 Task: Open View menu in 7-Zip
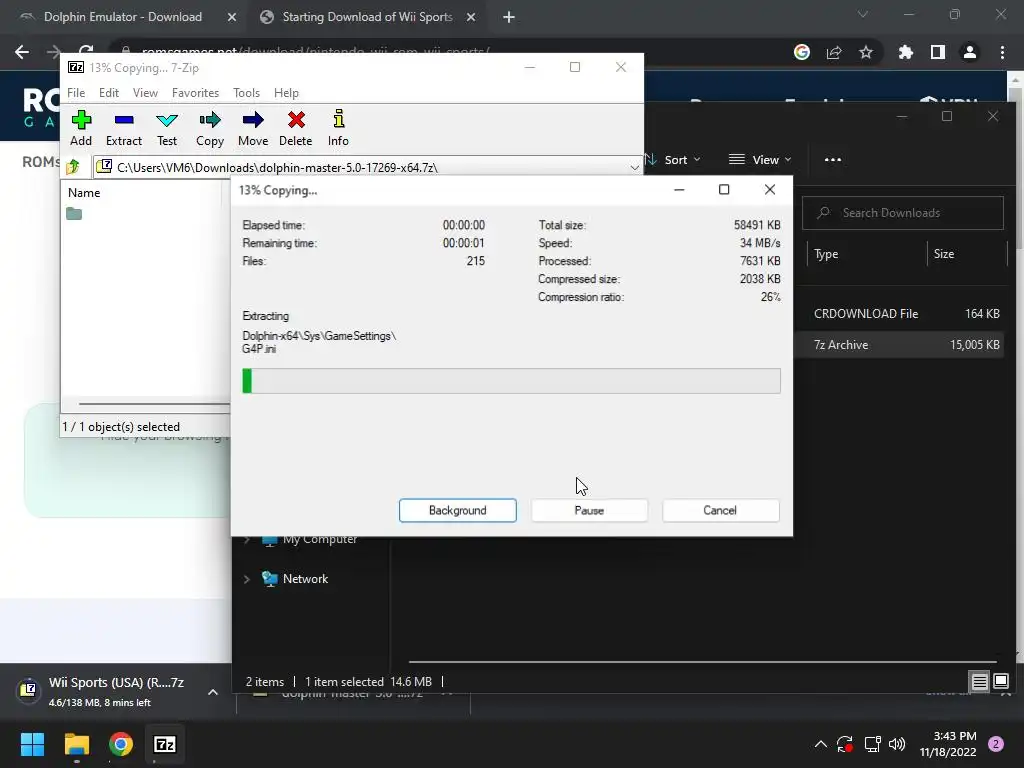pos(145,93)
